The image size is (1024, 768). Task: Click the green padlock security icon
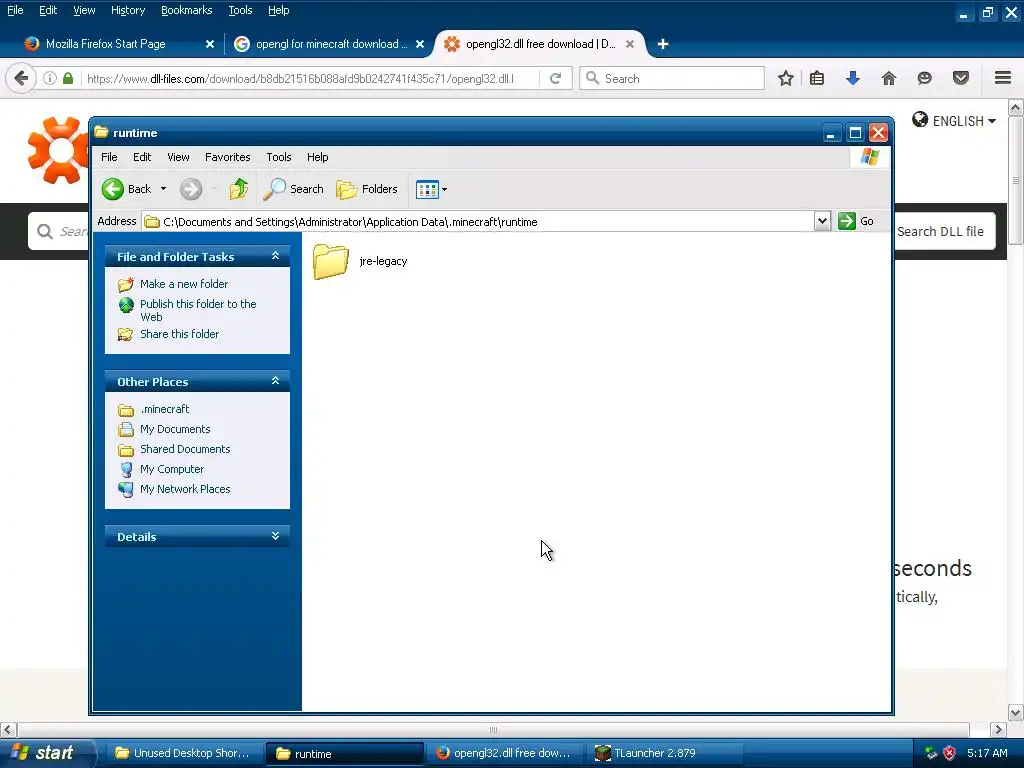tap(68, 79)
